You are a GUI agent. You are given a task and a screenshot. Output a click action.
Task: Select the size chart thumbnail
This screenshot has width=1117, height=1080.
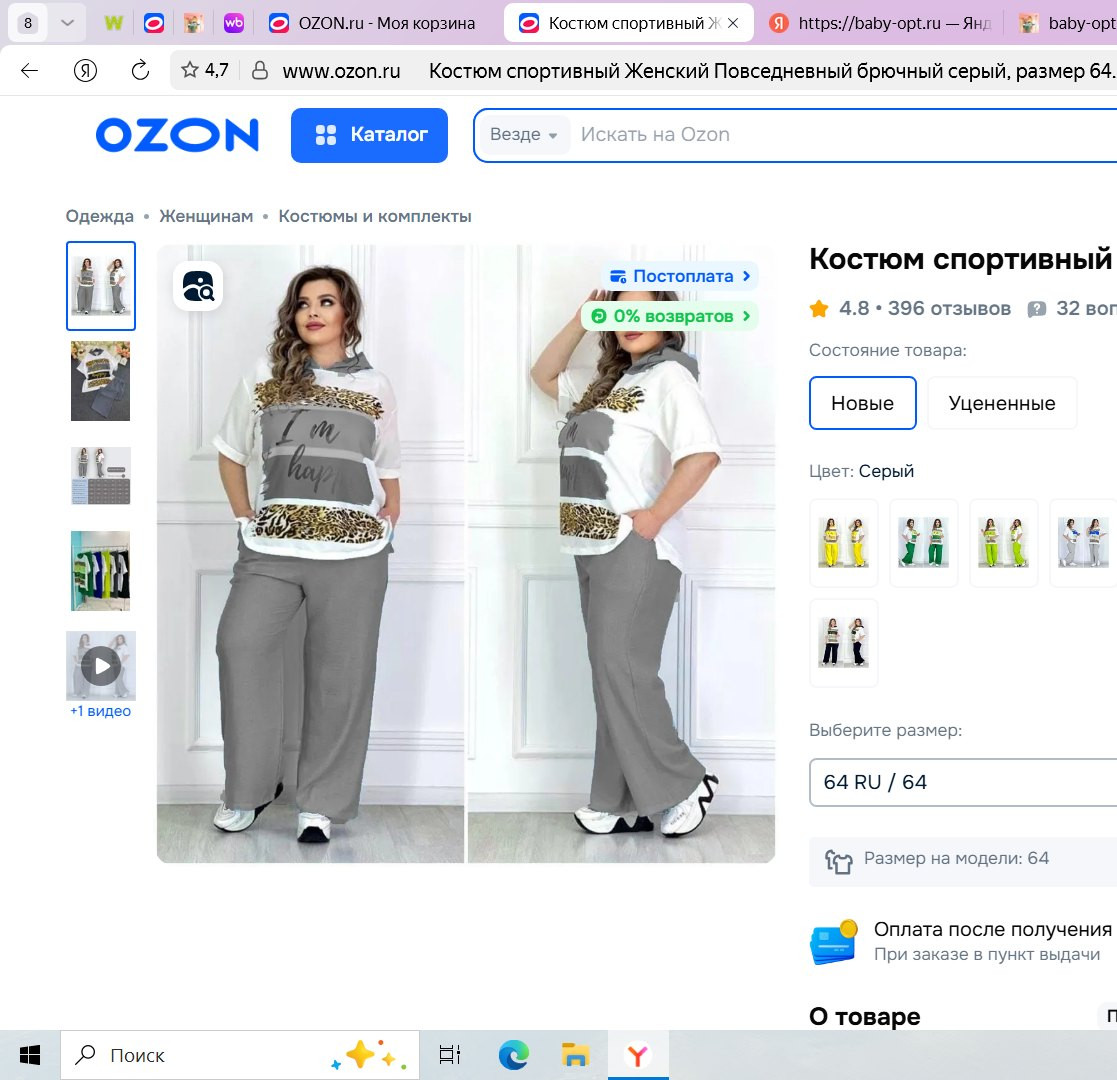100,476
